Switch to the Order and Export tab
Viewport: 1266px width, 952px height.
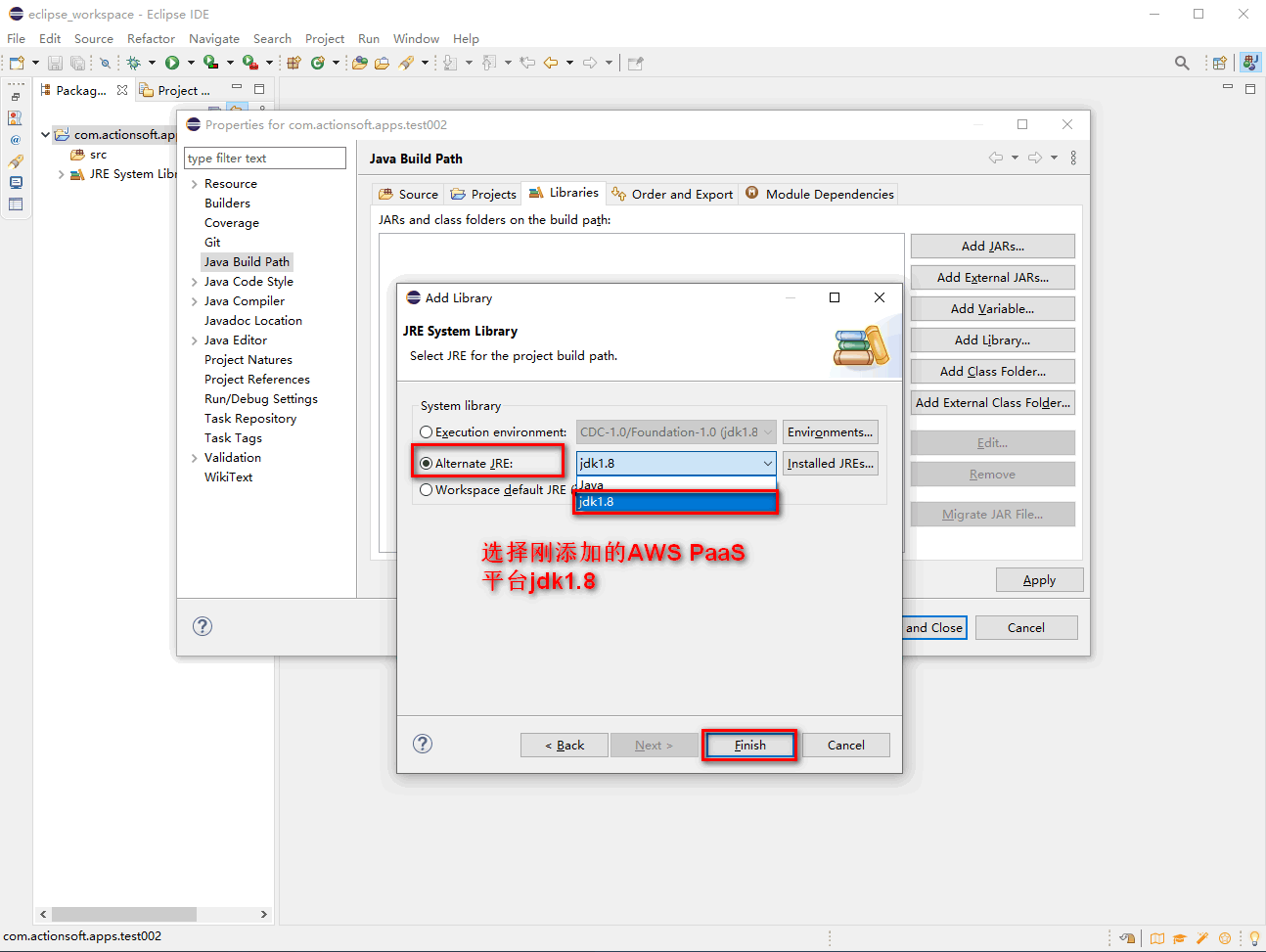click(672, 194)
